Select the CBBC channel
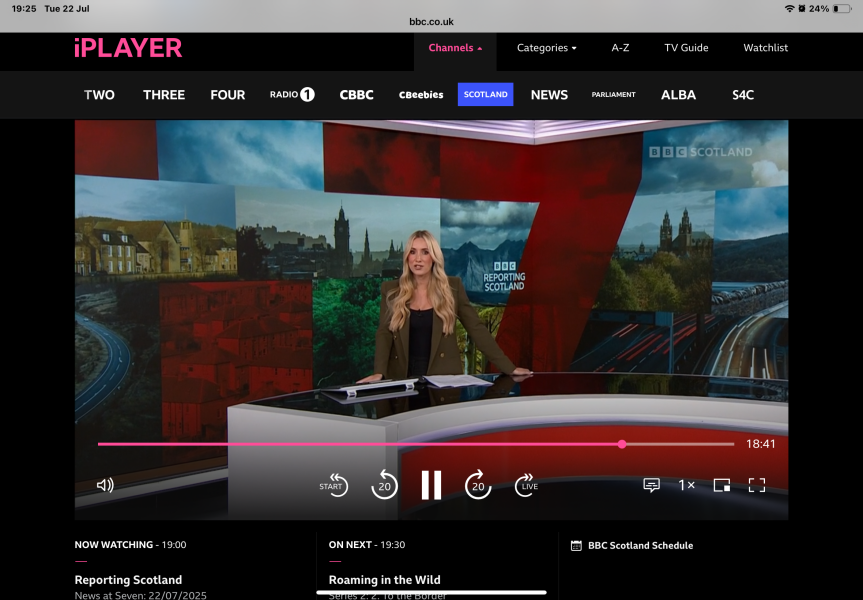 (x=356, y=95)
